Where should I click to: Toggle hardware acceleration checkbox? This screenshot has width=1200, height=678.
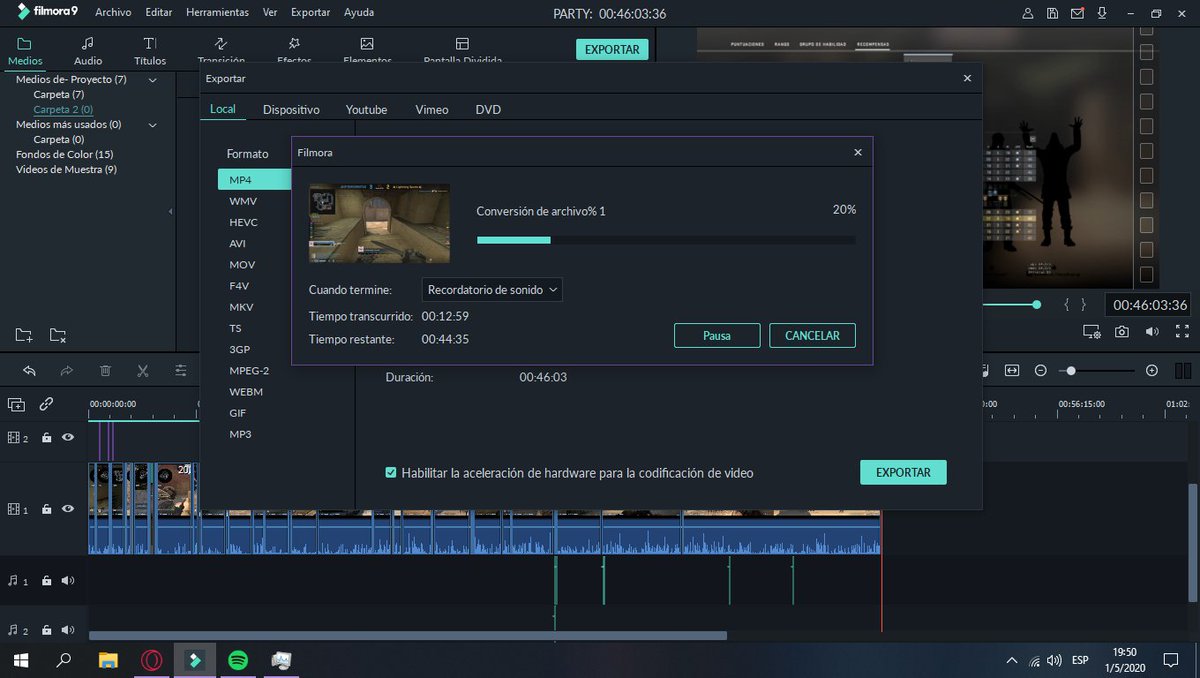click(x=391, y=472)
